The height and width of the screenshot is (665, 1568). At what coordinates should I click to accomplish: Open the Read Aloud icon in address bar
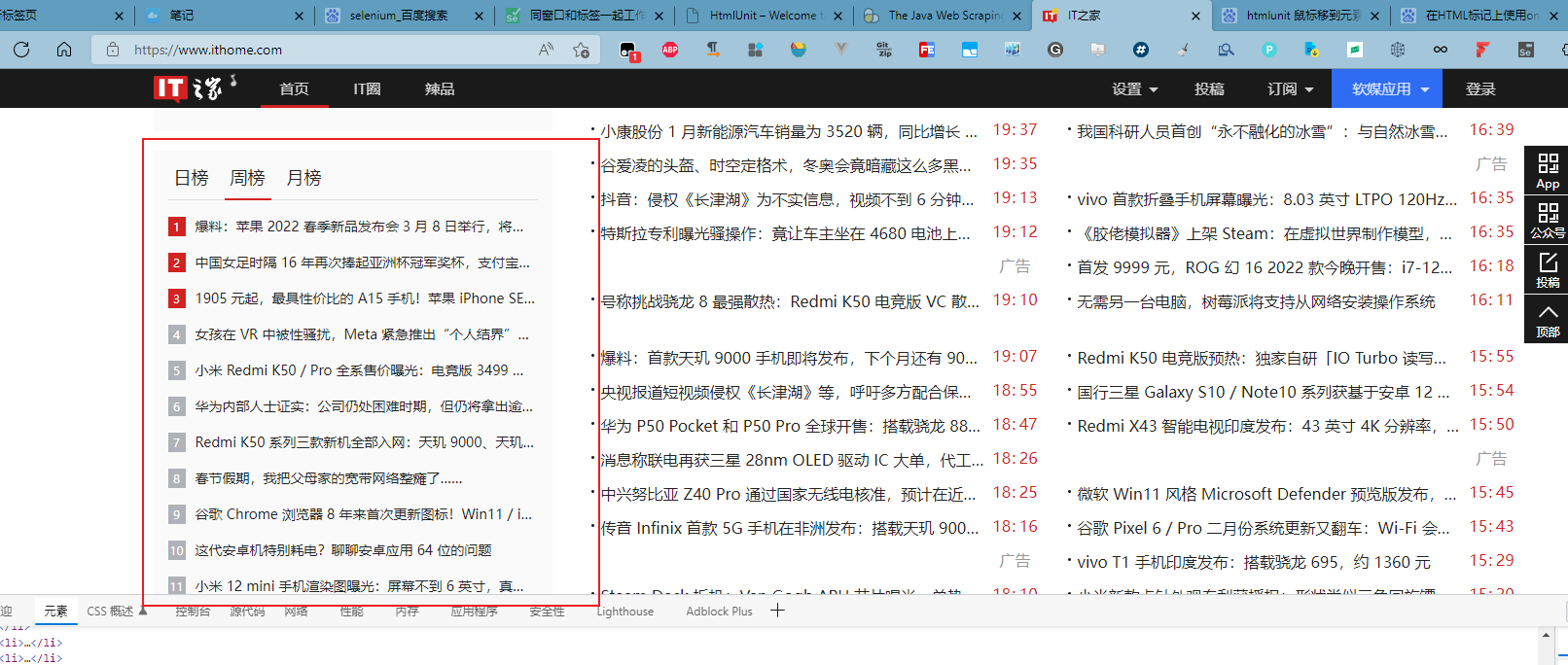pos(546,50)
